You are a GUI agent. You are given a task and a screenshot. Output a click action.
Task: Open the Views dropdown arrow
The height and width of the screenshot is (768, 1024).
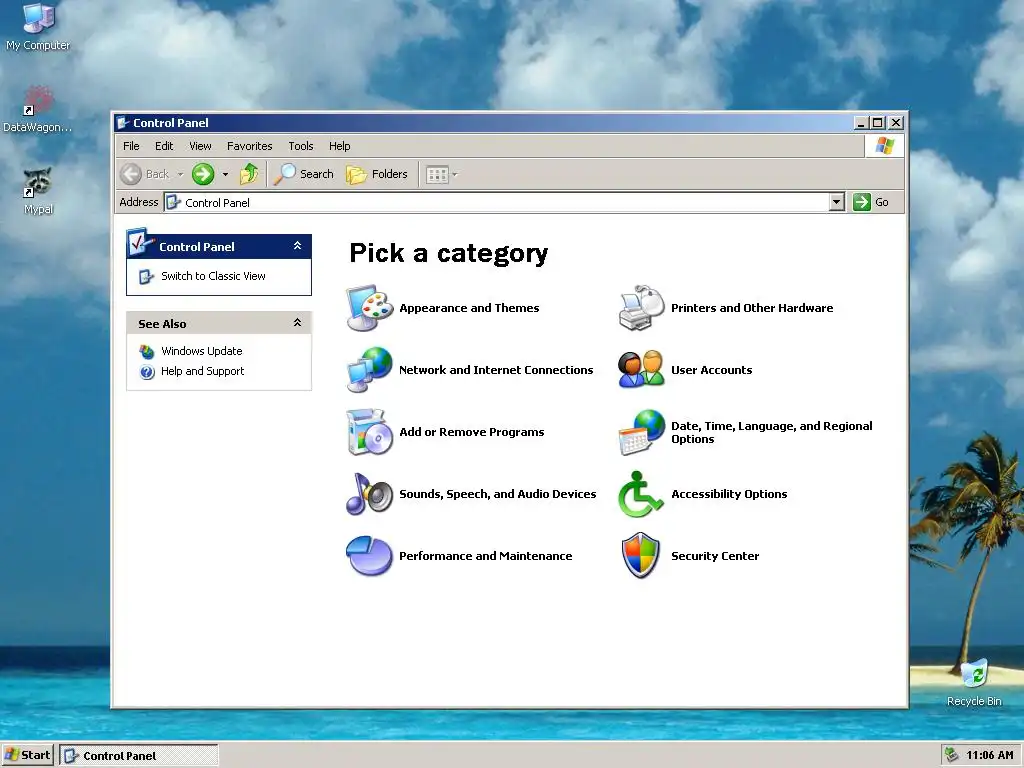click(x=455, y=174)
